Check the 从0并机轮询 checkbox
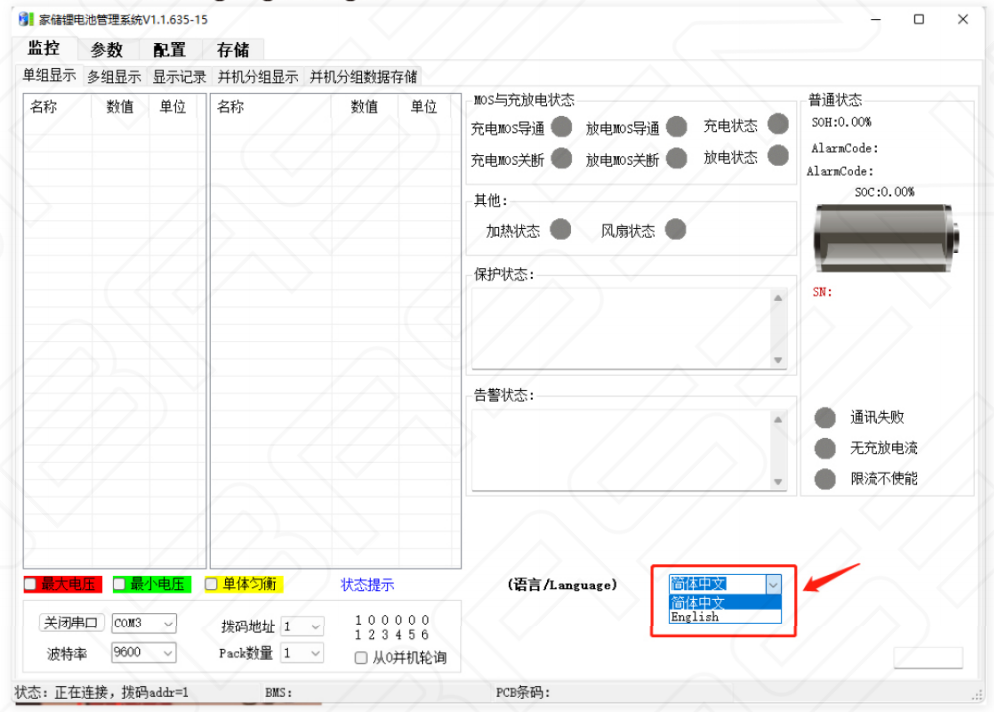The height and width of the screenshot is (712, 994). click(362, 658)
